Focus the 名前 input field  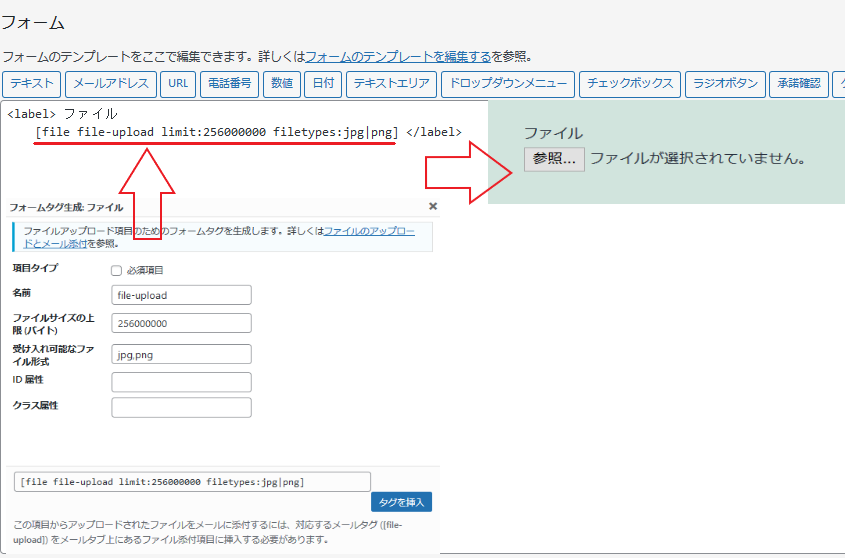pos(181,295)
